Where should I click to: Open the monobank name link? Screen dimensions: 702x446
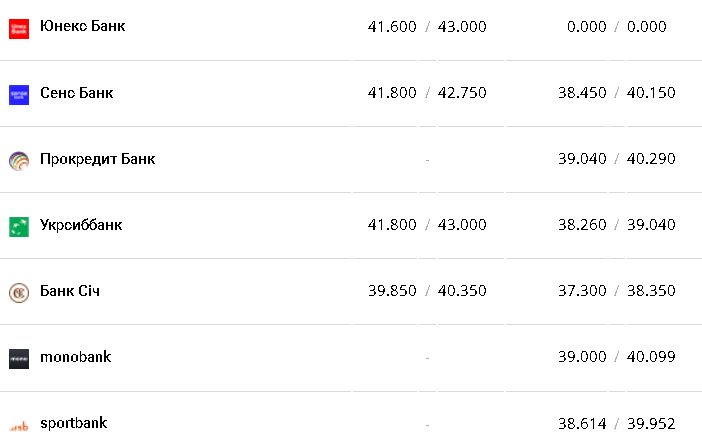point(75,357)
